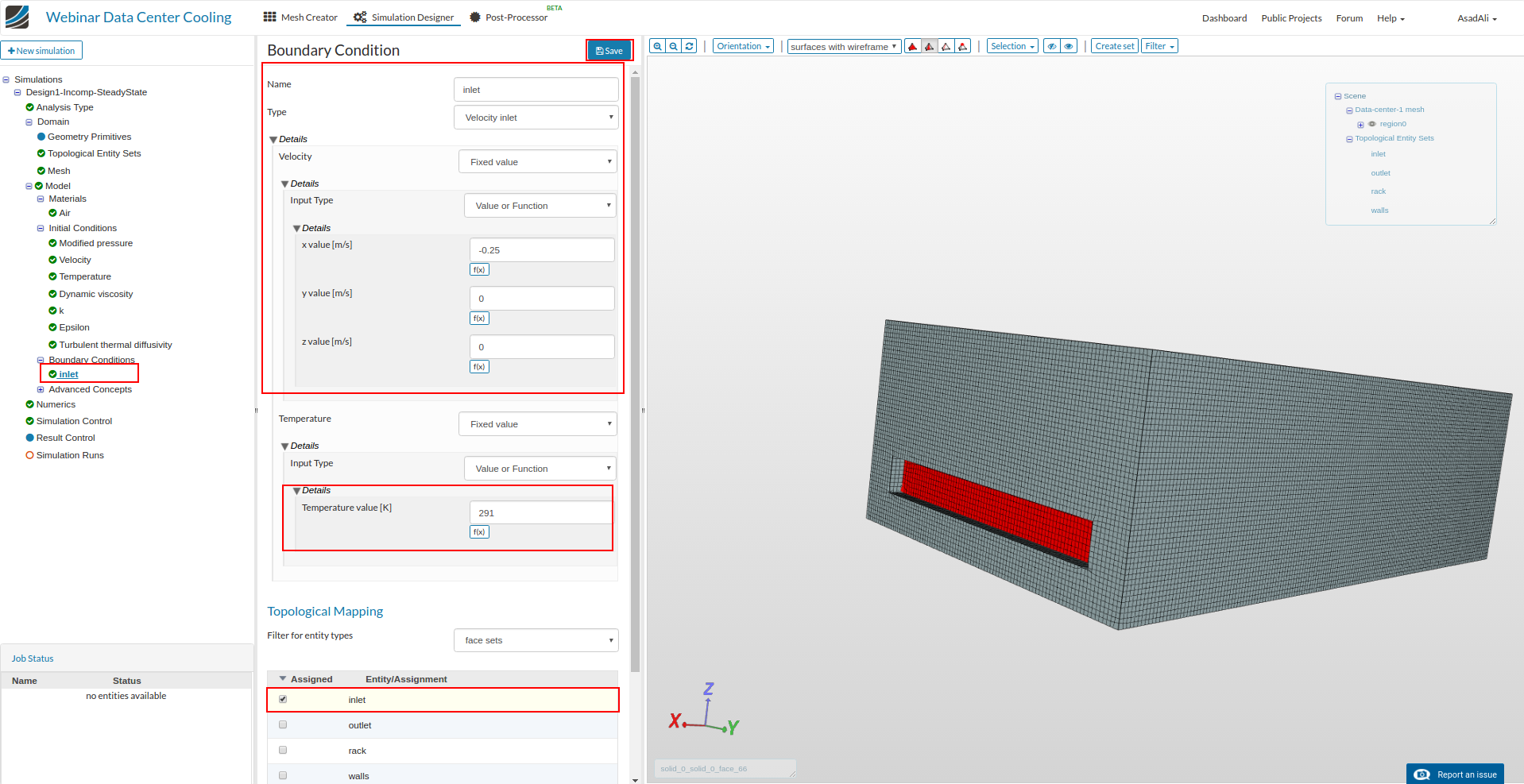The height and width of the screenshot is (784, 1524).
Task: Zoom out of the 3D viewer
Action: tap(674, 46)
